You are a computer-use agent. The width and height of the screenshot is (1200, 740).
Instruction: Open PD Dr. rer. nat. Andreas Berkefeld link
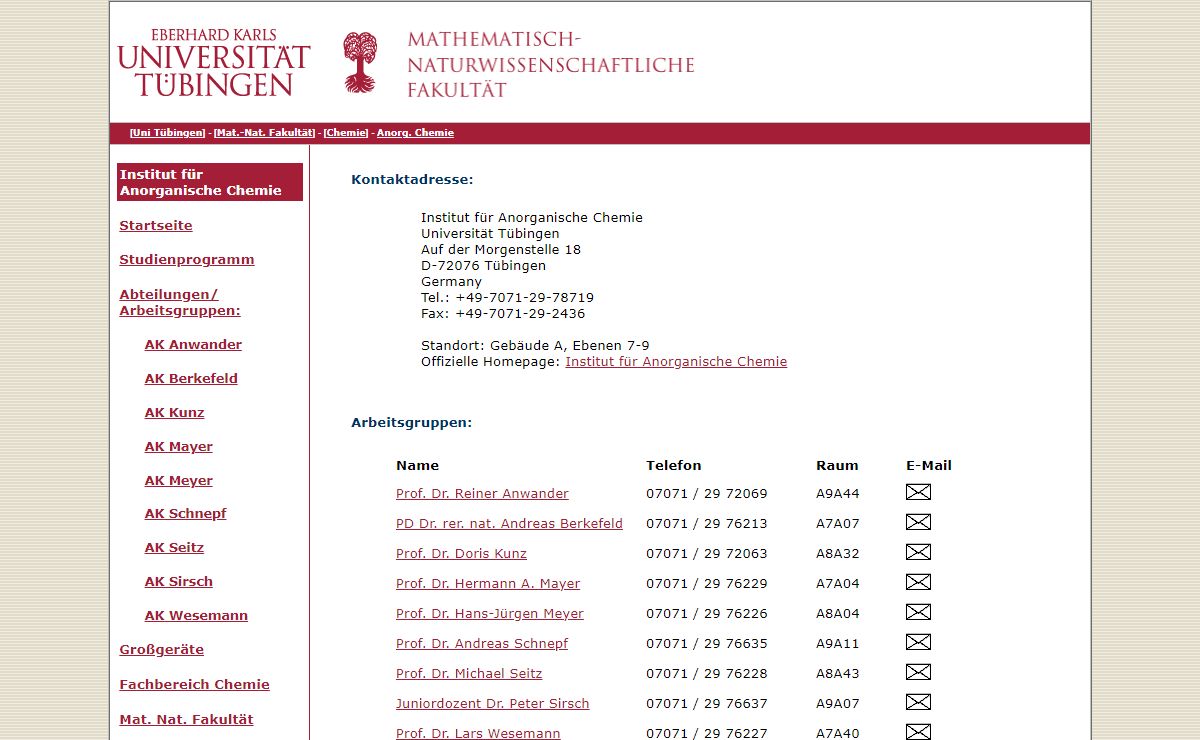click(x=509, y=524)
